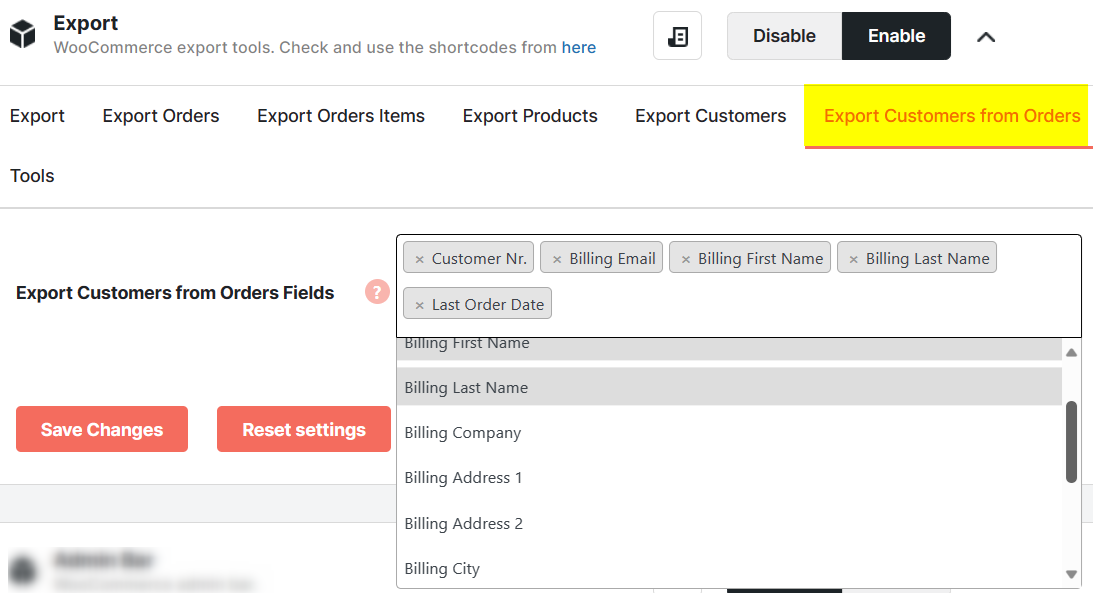
Task: Remove the Last Order Date tag
Action: pyautogui.click(x=420, y=305)
